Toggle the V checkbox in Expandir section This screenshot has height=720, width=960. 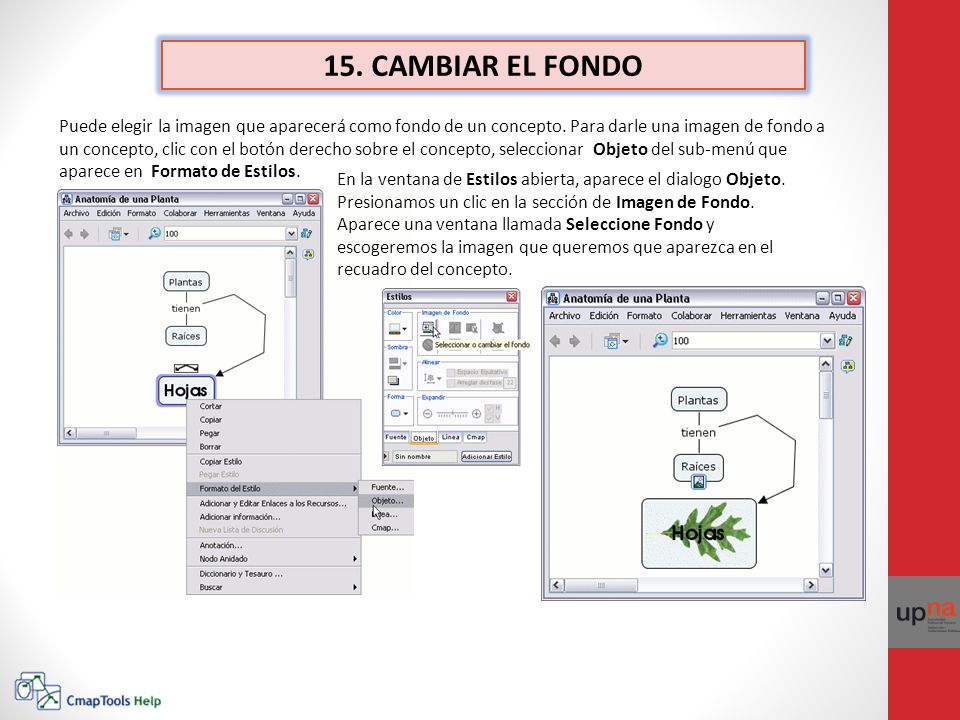click(489, 419)
